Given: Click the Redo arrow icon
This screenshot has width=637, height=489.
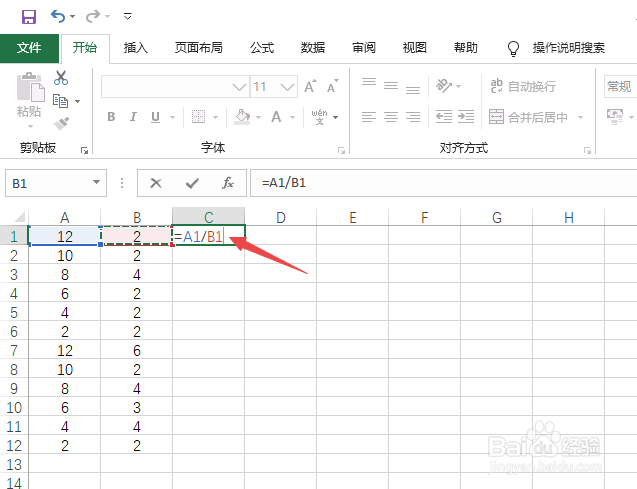Looking at the screenshot, I should click(93, 17).
